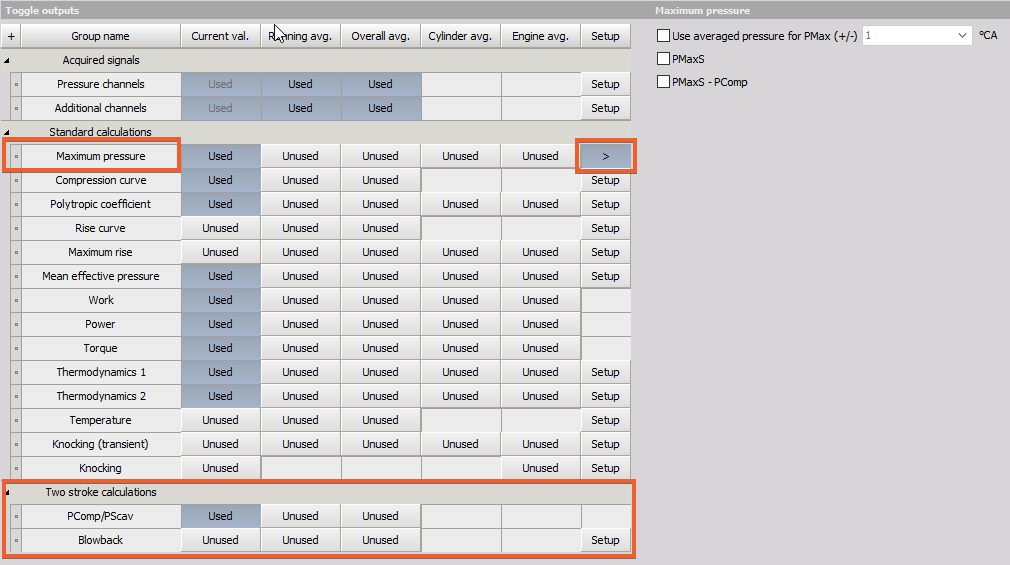Viewport: 1010px width, 565px height.
Task: Click the Cylinder avg. column header
Action: [x=460, y=36]
